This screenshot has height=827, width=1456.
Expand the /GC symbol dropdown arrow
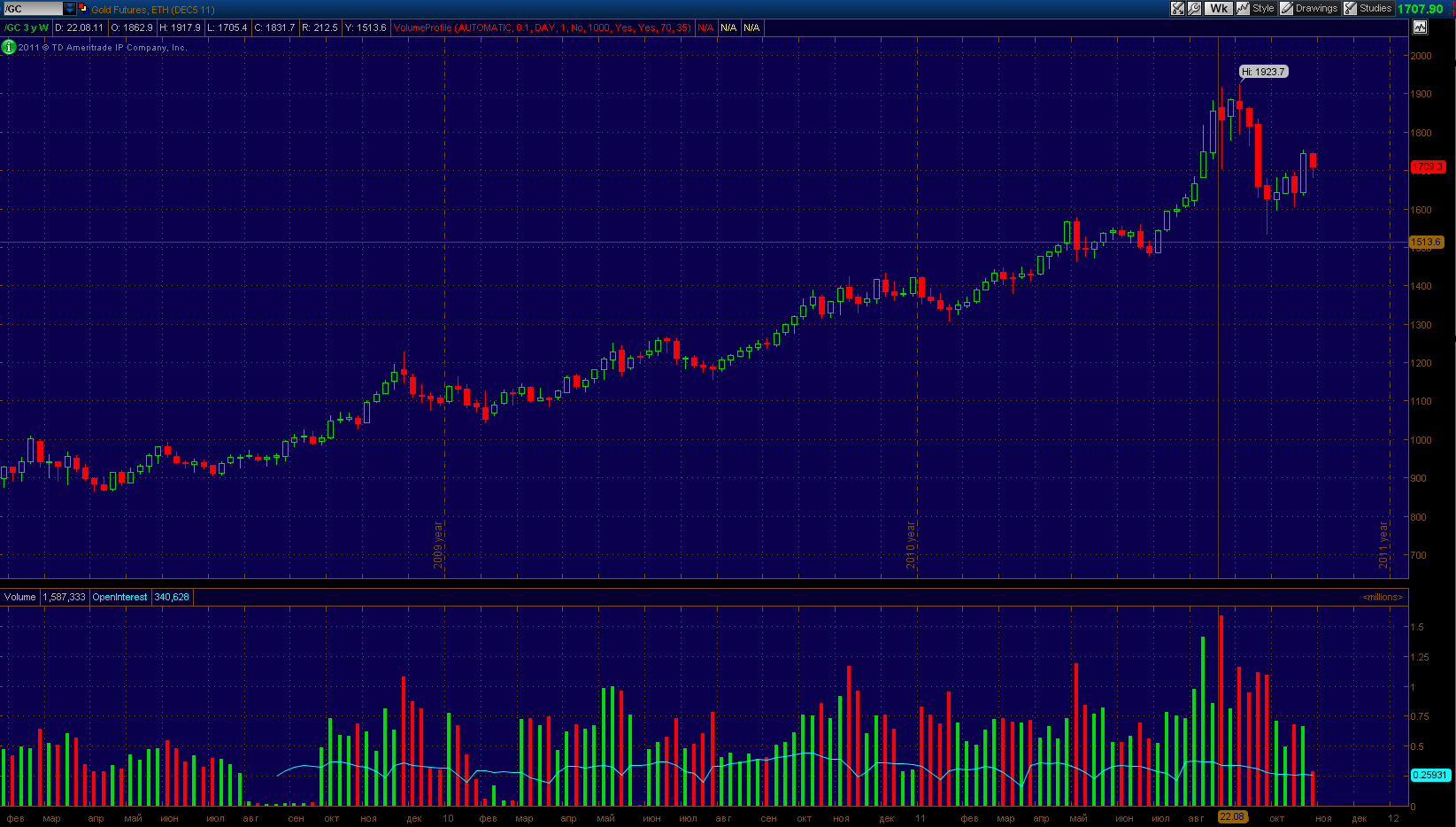click(70, 9)
